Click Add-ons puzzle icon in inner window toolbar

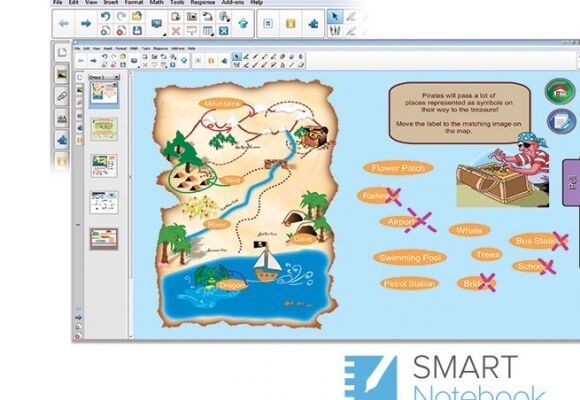(x=224, y=60)
